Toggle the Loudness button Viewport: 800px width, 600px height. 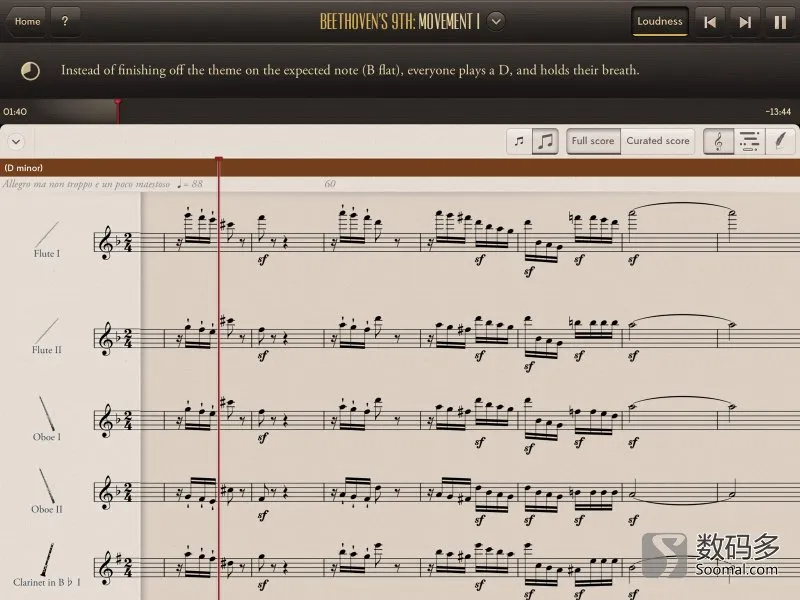click(x=660, y=21)
